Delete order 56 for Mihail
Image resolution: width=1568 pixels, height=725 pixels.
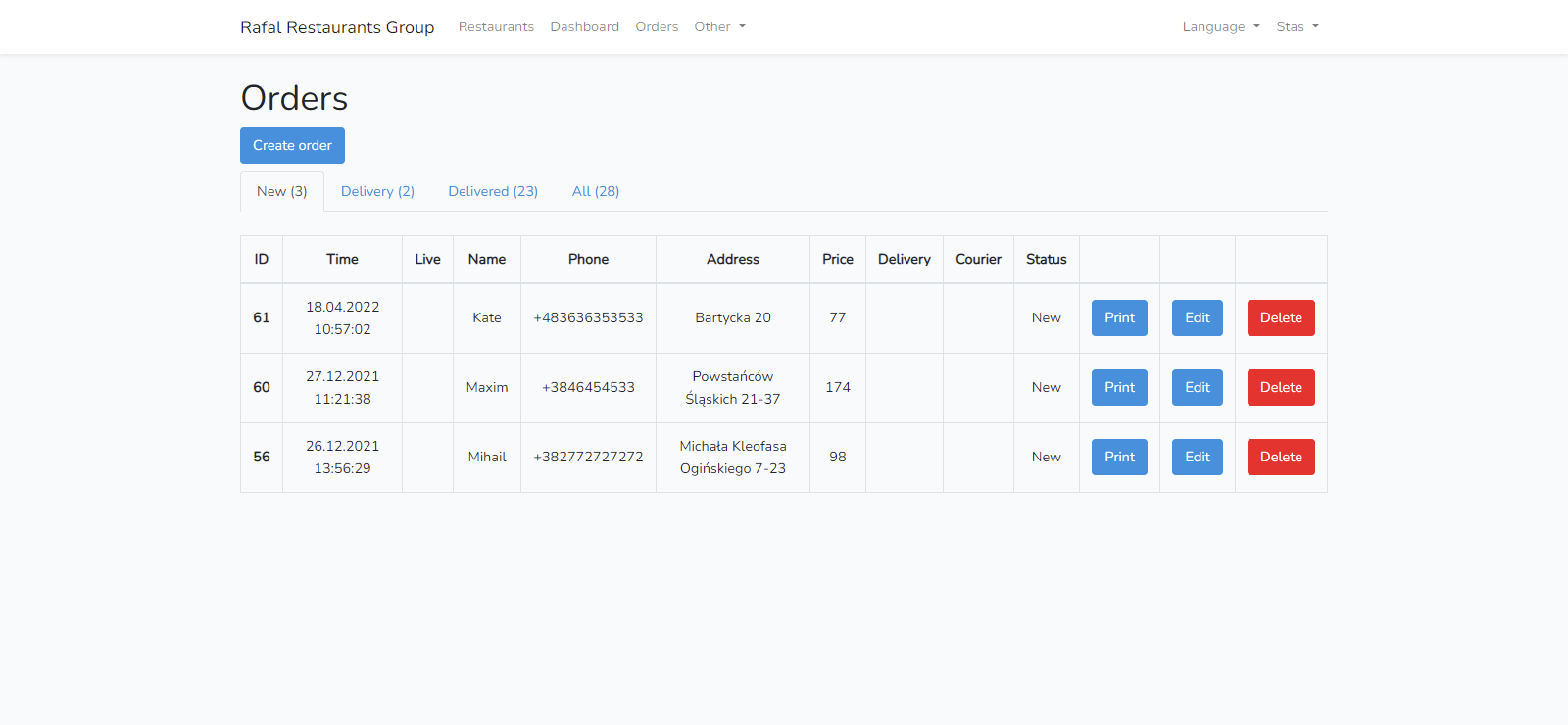click(x=1281, y=457)
